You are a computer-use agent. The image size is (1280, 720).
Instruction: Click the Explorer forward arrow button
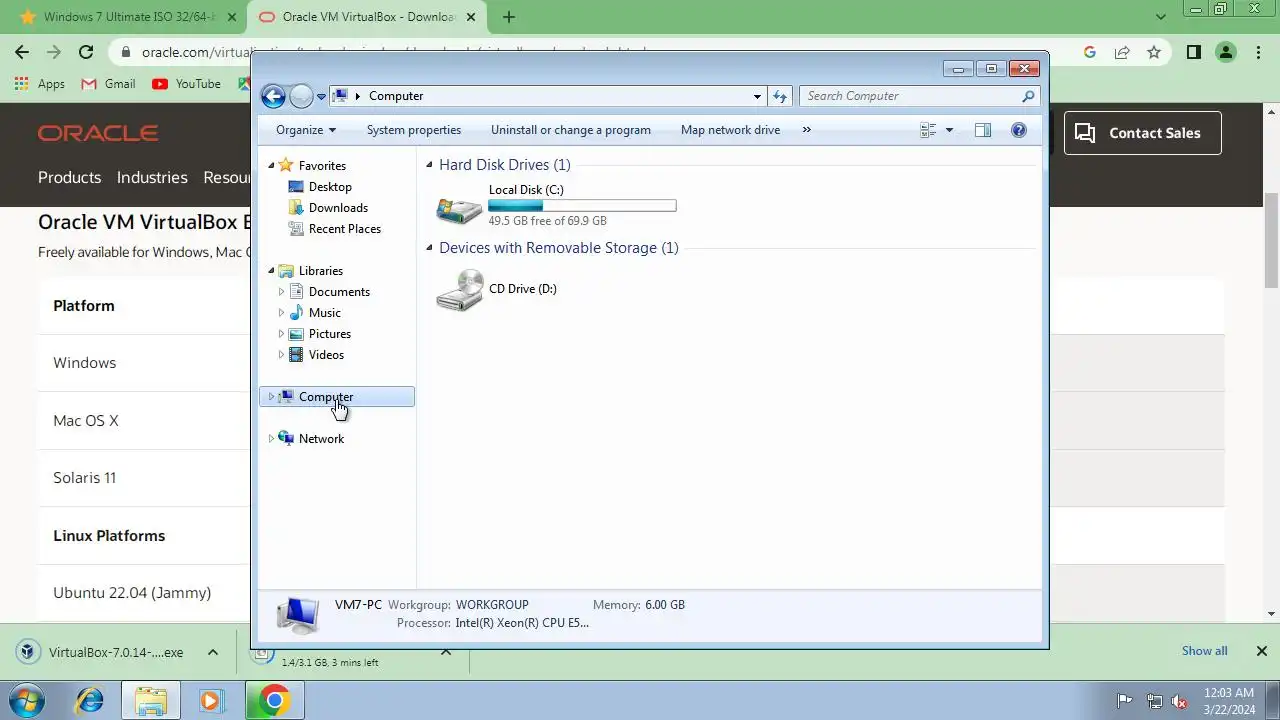(301, 96)
